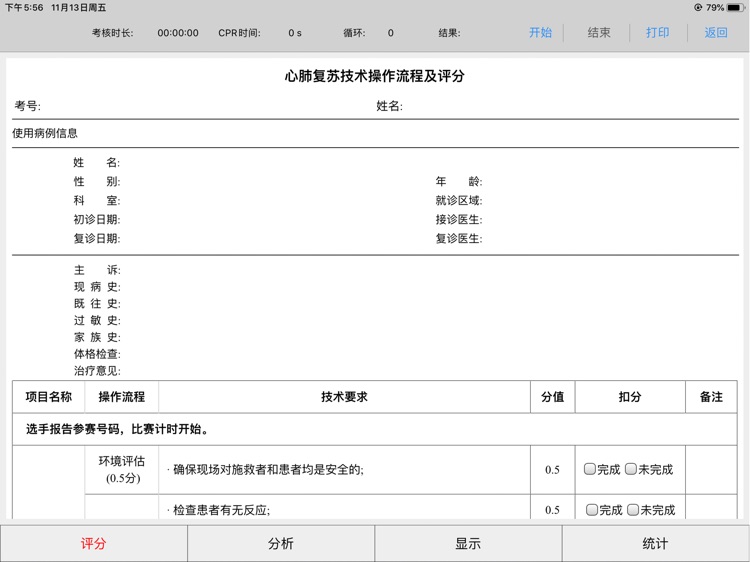Tap the 体格检查 label
Image resolution: width=750 pixels, height=562 pixels.
[97, 354]
